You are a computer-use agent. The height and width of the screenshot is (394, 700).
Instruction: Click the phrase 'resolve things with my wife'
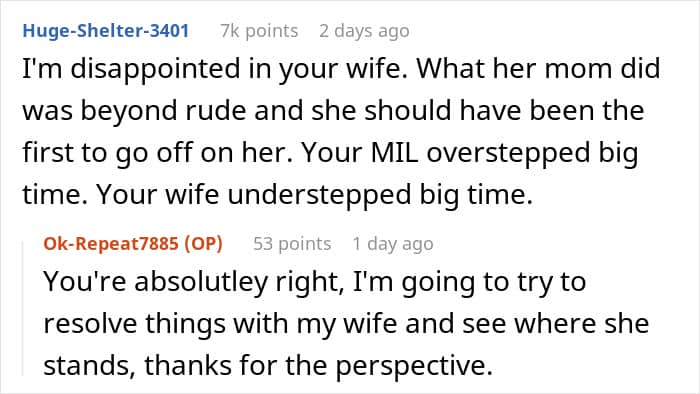(x=220, y=324)
